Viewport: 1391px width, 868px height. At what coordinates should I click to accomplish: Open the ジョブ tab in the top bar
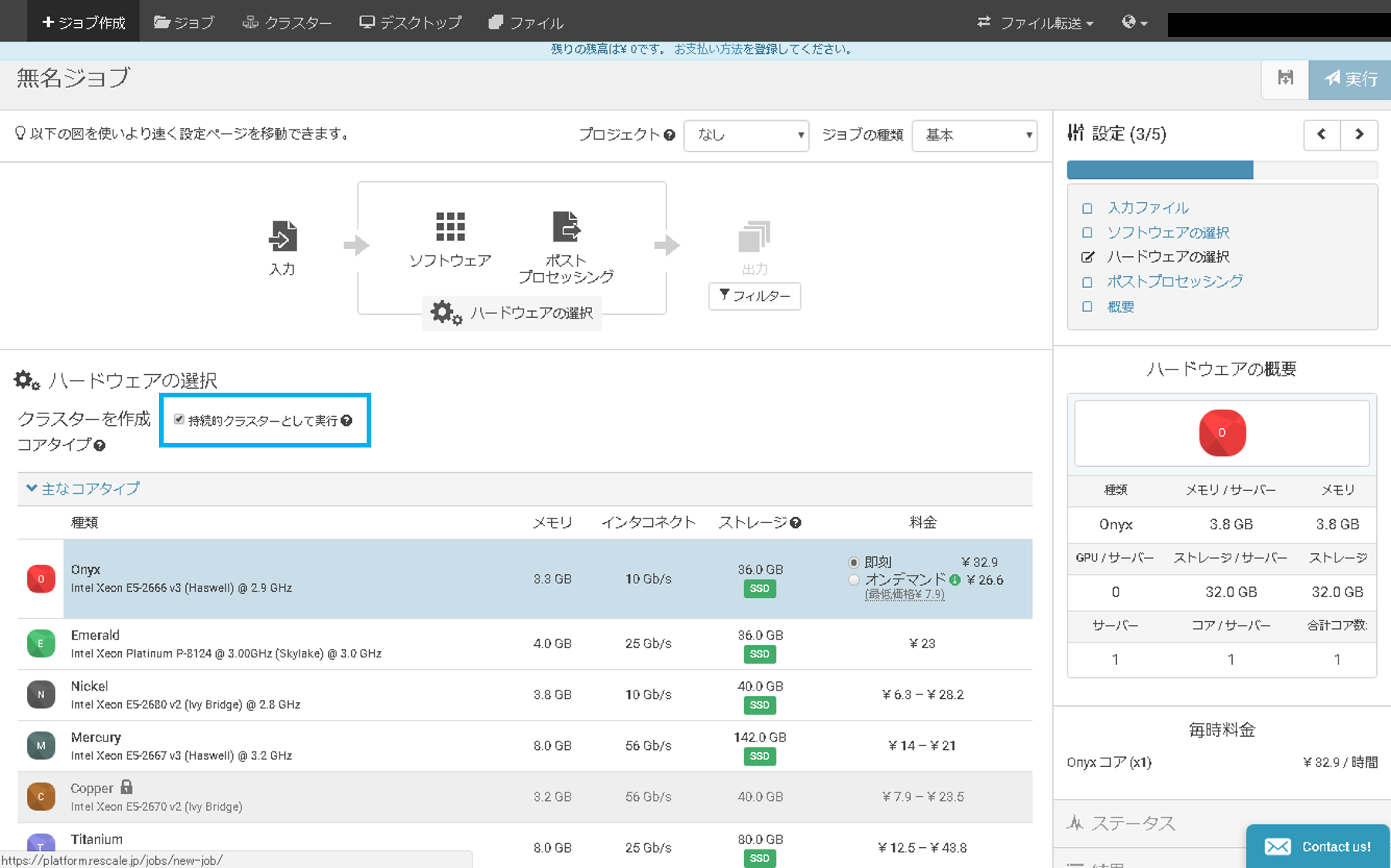pos(184,22)
